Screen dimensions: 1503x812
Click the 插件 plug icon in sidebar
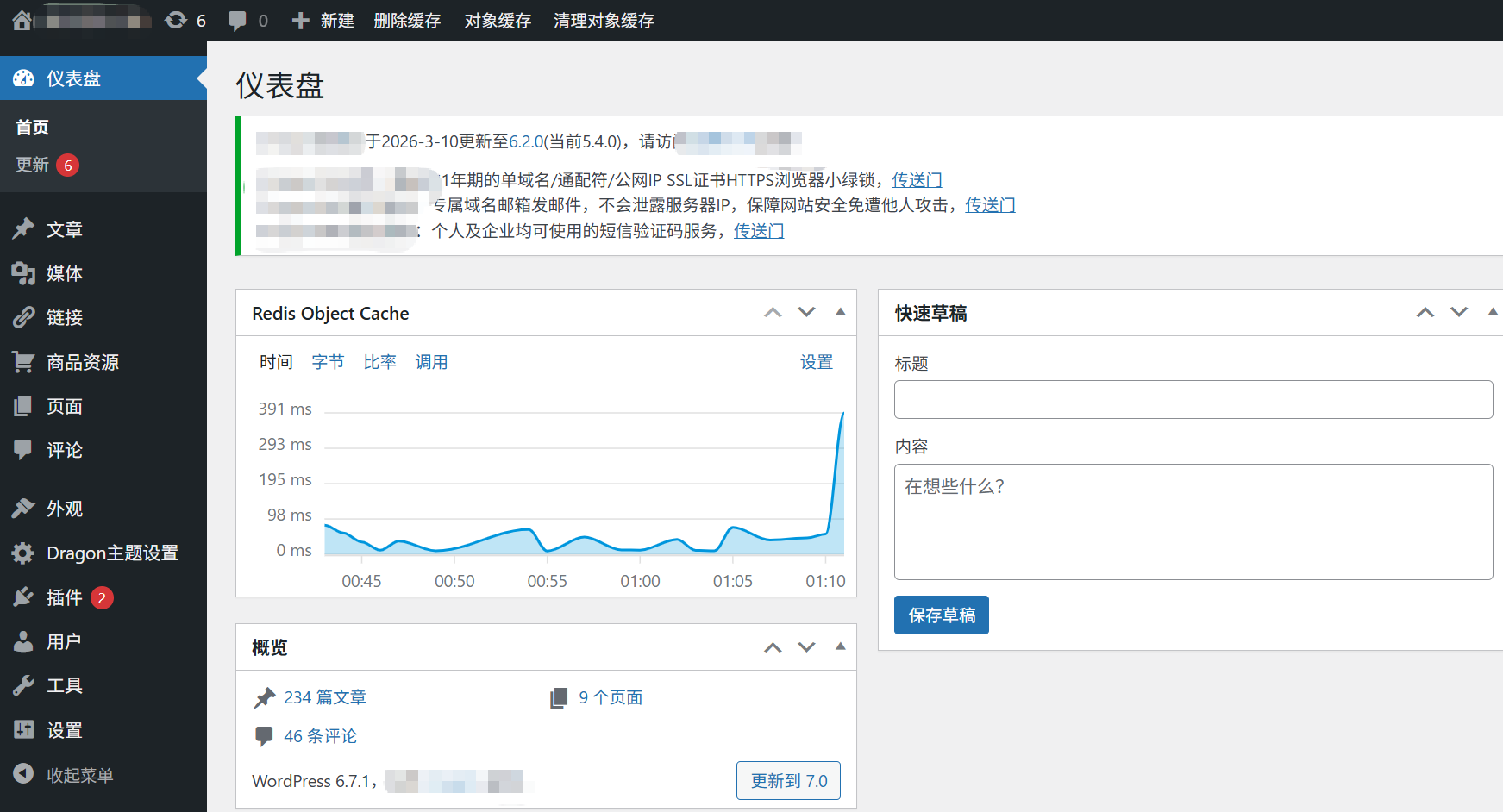(x=23, y=597)
